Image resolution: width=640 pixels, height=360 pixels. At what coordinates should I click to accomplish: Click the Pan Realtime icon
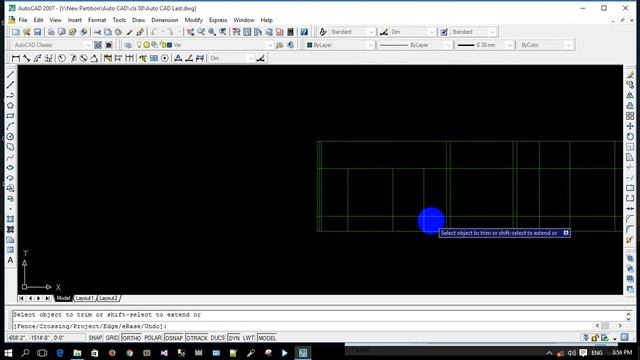191,32
